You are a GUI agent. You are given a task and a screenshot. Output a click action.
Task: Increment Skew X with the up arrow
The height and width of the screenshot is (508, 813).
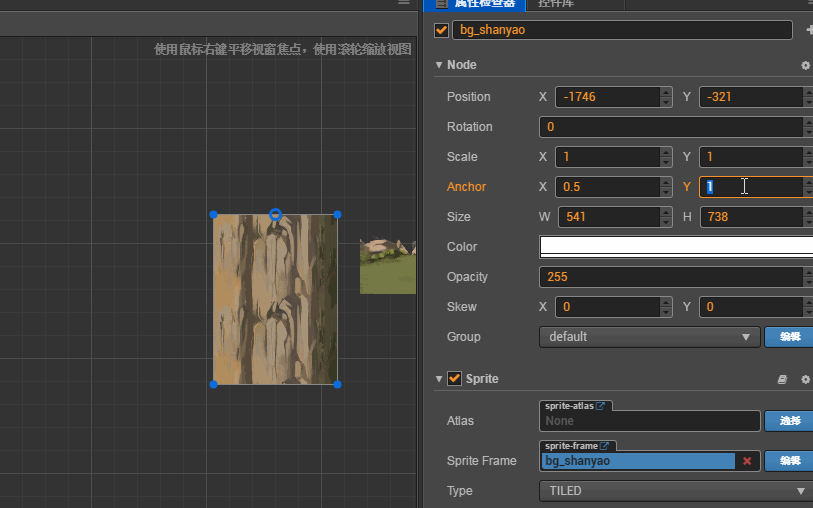[666, 302]
